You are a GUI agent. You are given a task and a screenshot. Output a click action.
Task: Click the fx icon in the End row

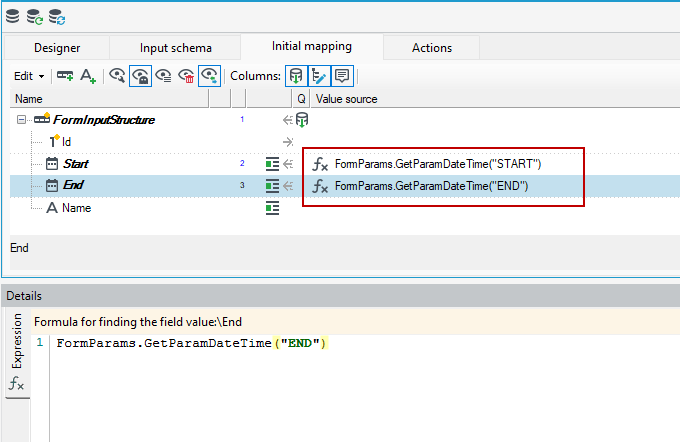coord(320,187)
